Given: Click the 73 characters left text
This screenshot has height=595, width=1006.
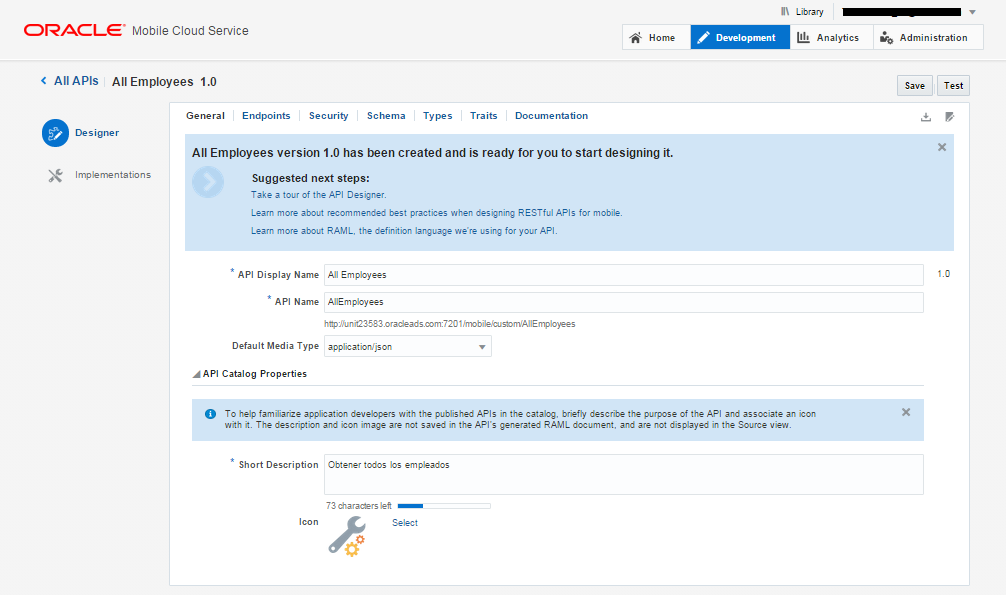Looking at the screenshot, I should [x=359, y=506].
